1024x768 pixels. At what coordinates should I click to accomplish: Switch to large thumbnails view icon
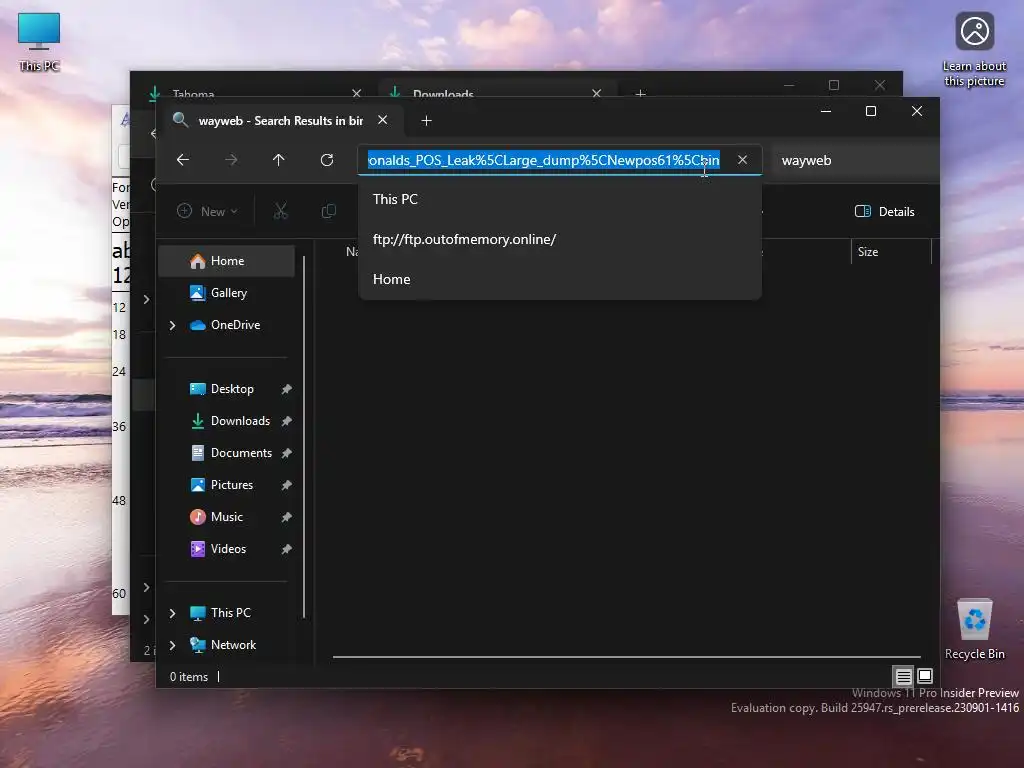click(x=925, y=676)
